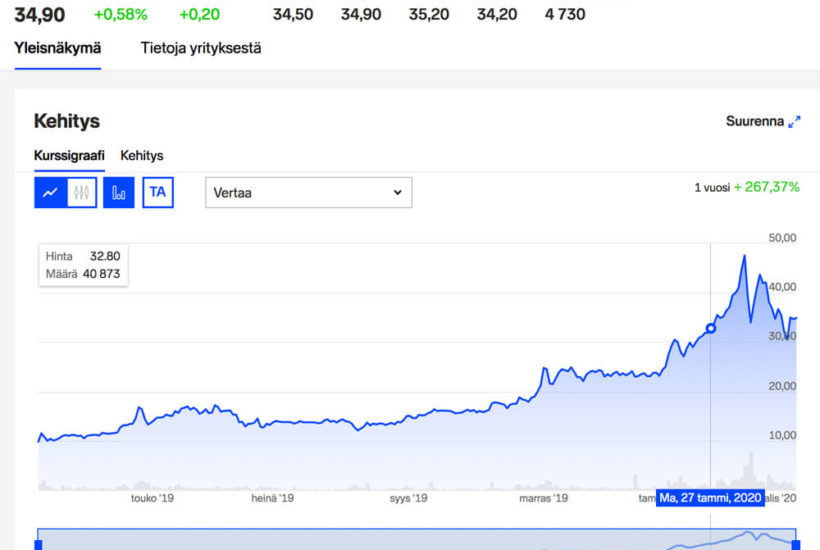Click the right range slider handle

[796, 545]
